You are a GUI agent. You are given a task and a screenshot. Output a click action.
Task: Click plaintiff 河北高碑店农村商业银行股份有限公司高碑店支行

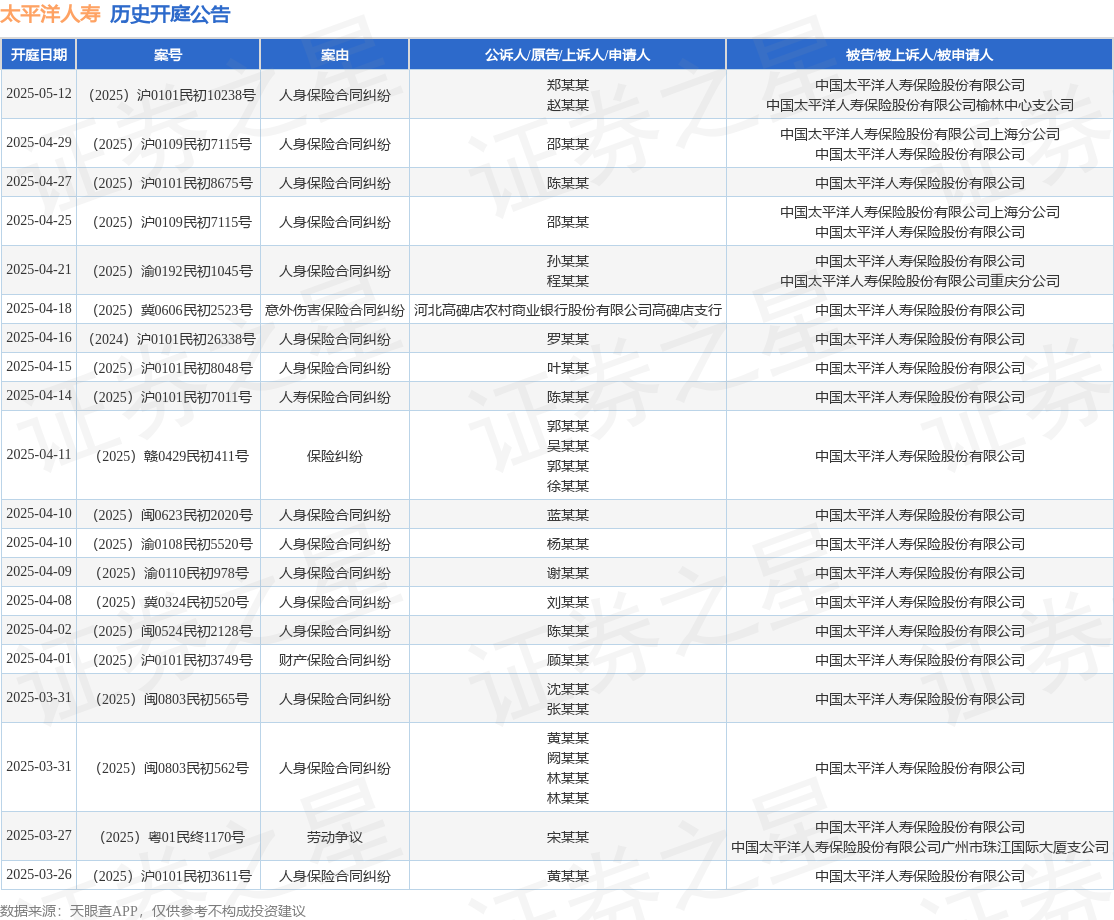point(568,310)
